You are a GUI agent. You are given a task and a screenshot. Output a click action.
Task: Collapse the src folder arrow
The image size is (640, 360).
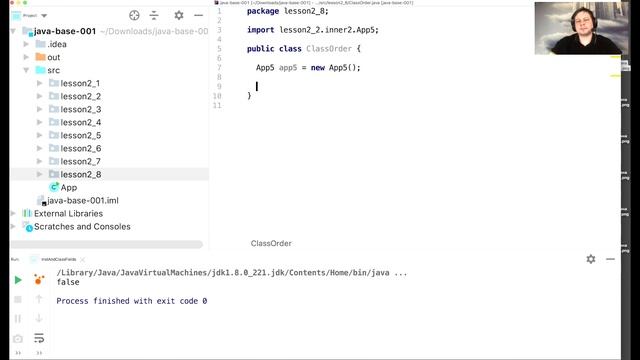pos(26,70)
